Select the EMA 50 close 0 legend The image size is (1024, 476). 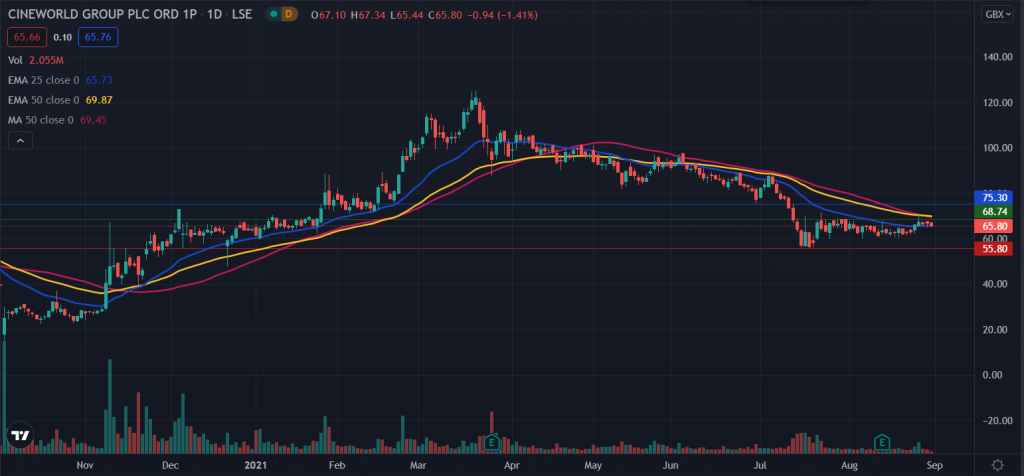(x=62, y=101)
